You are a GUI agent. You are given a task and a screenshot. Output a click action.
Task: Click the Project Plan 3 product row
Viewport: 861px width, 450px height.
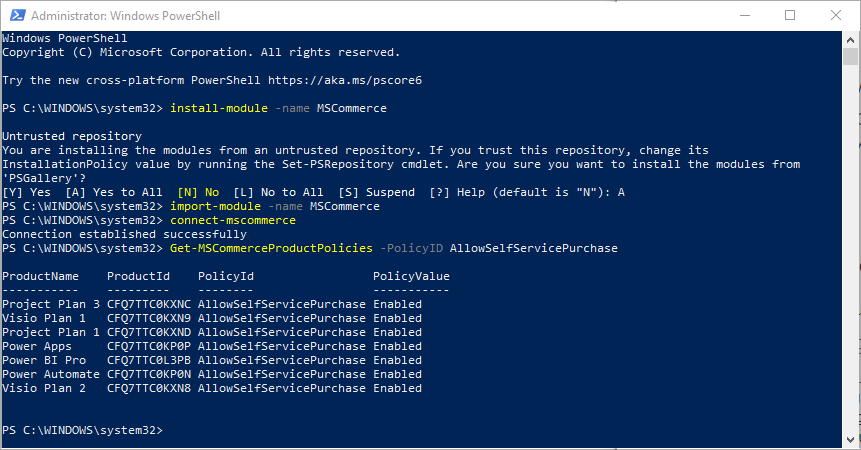pos(212,304)
